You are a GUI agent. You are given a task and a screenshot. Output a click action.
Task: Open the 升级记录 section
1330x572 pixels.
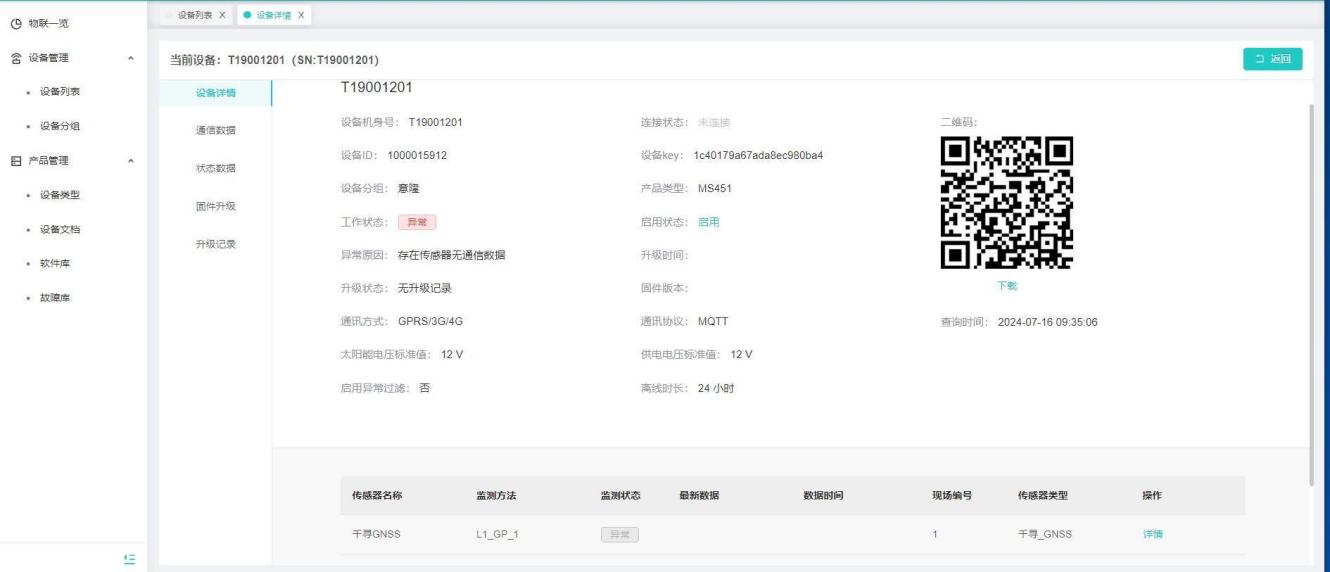click(x=216, y=244)
